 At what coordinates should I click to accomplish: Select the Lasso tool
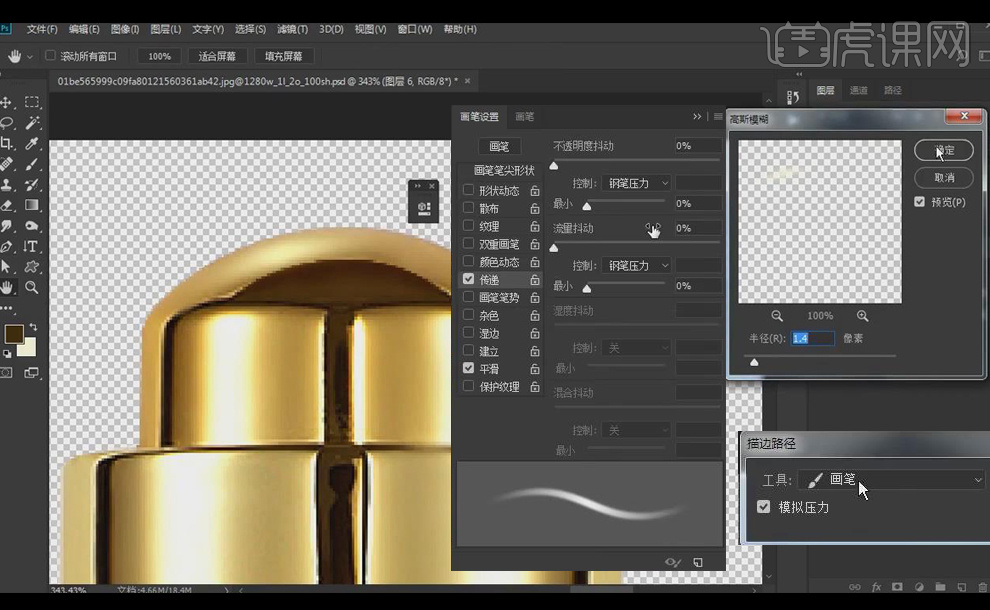(x=7, y=123)
